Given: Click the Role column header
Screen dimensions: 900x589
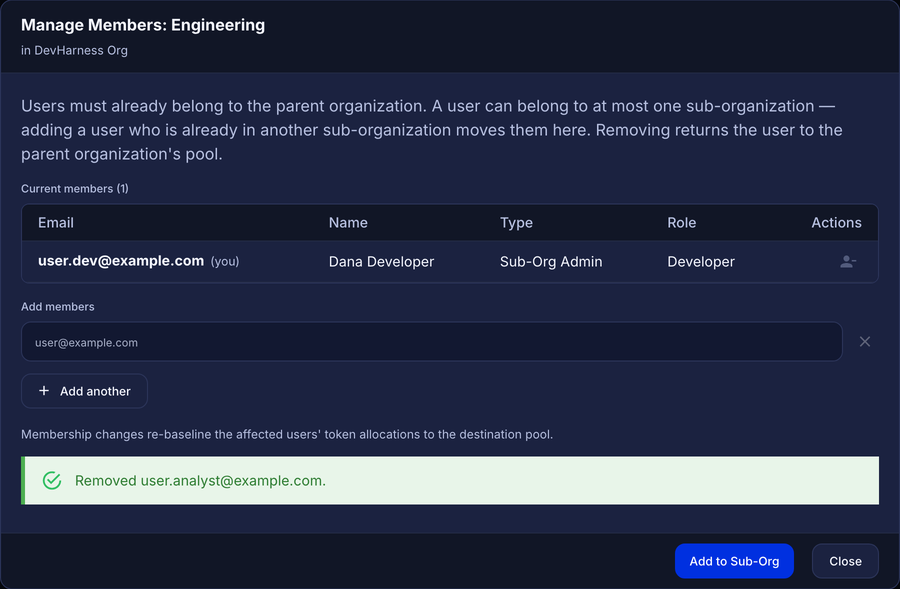Looking at the screenshot, I should pos(681,223).
